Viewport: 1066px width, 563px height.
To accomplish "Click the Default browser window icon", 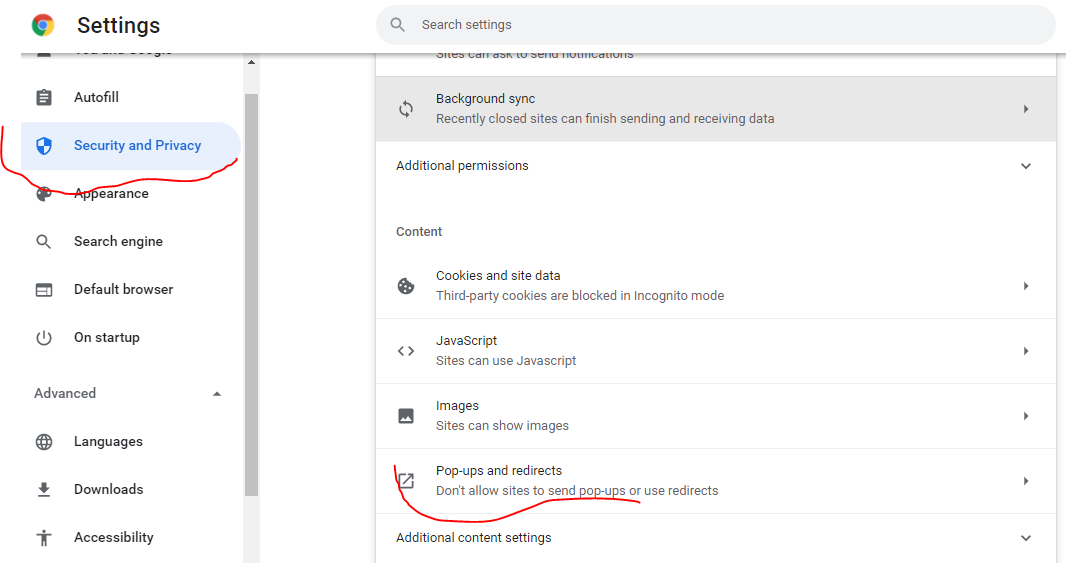I will coord(44,290).
